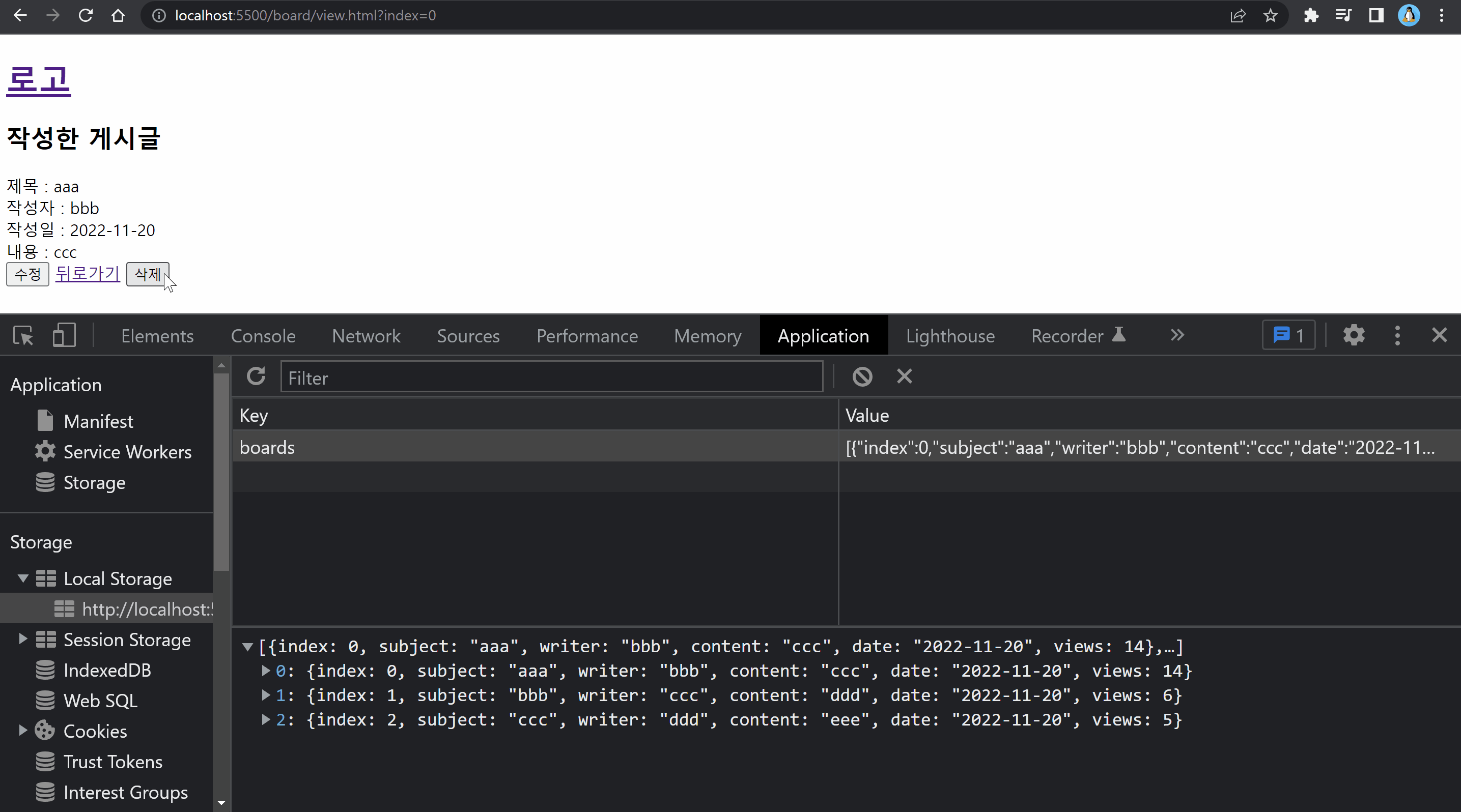
Task: Open the DevTools issues counter badge
Action: coord(1288,335)
